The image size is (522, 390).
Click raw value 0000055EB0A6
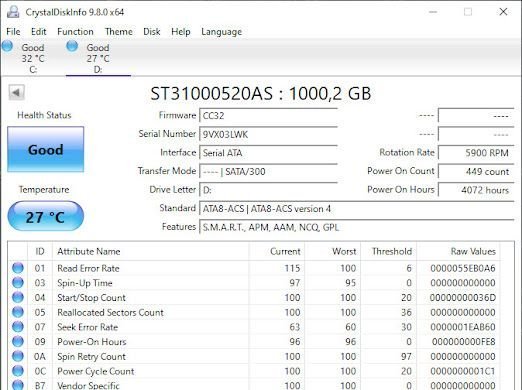[463, 268]
